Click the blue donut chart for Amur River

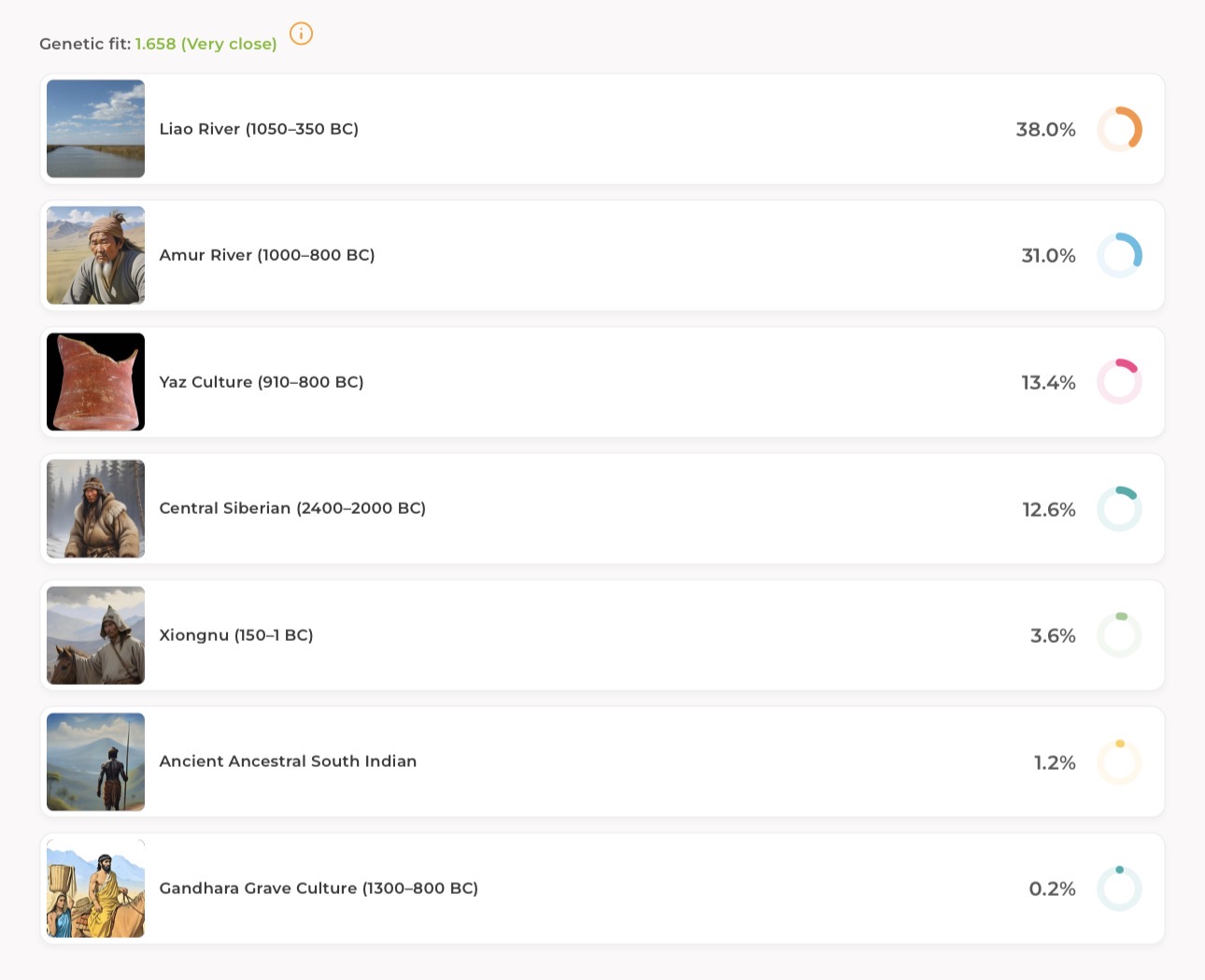tap(1119, 255)
